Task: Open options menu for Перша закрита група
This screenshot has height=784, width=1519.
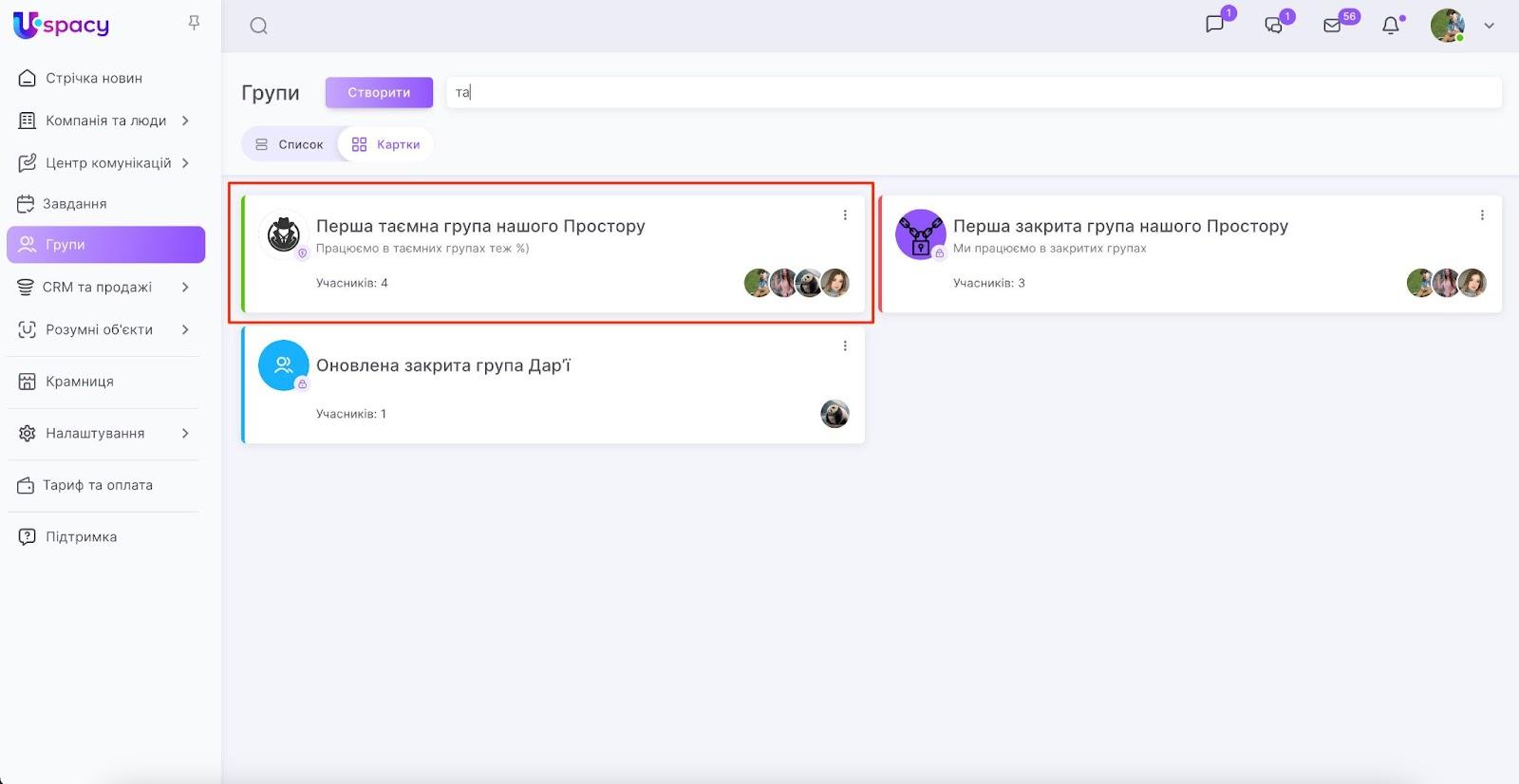Action: [1482, 215]
